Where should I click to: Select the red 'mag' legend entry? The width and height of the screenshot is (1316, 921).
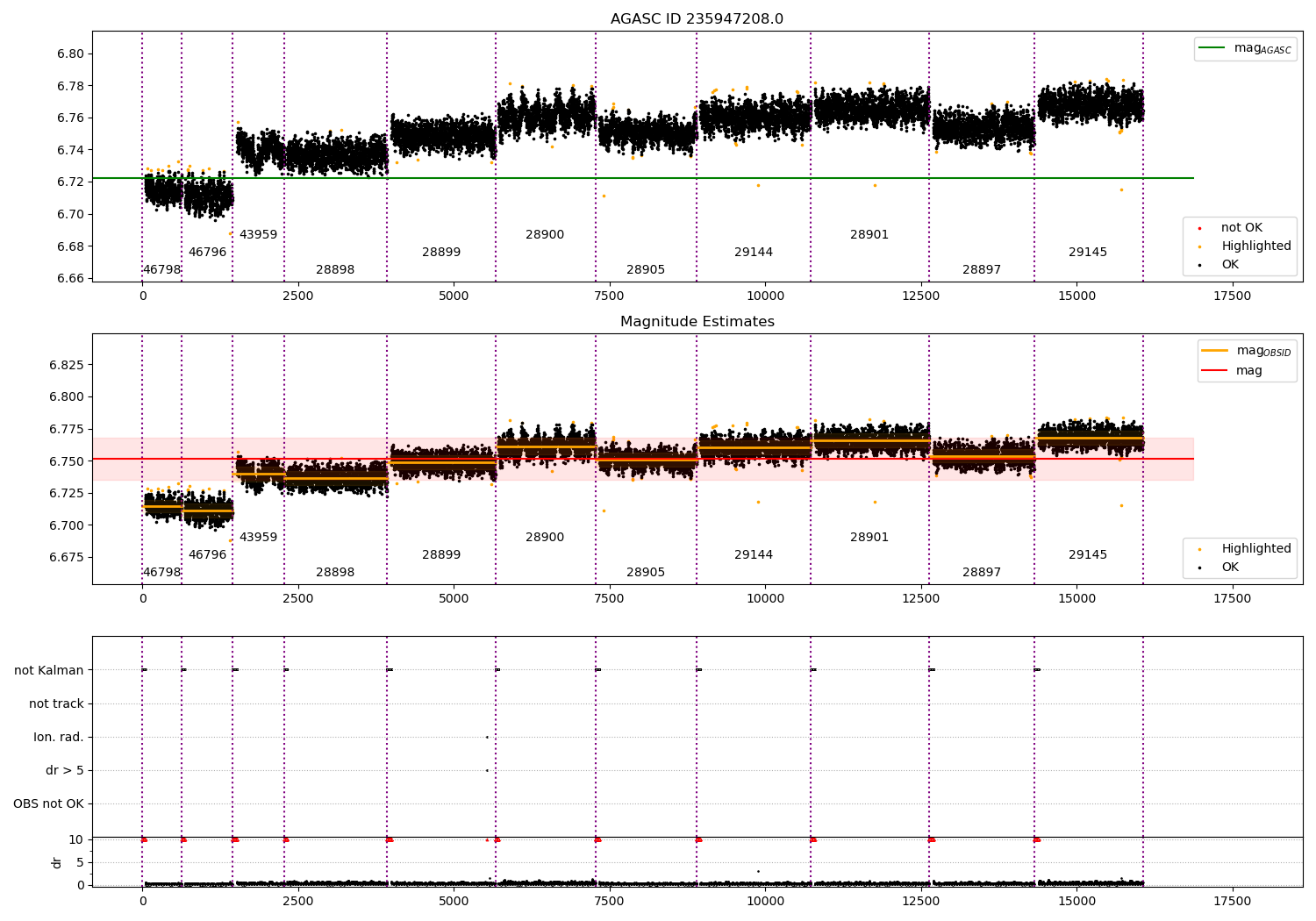tap(1232, 370)
